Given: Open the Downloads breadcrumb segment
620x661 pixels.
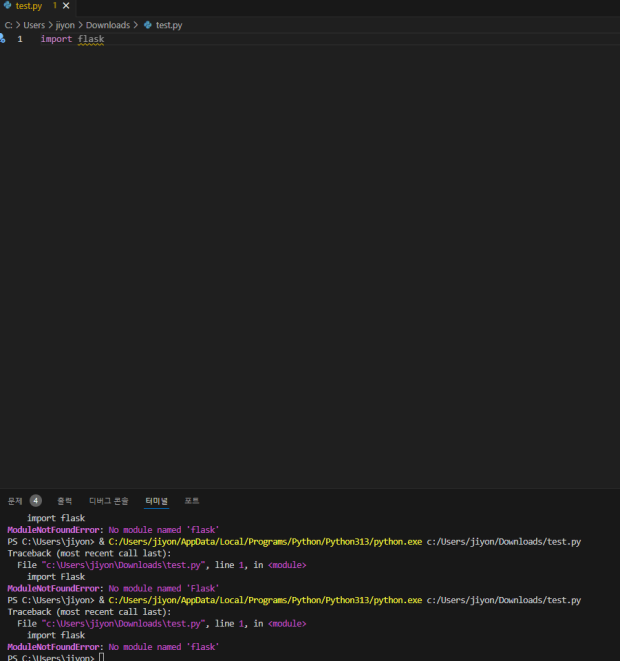Looking at the screenshot, I should tap(108, 25).
